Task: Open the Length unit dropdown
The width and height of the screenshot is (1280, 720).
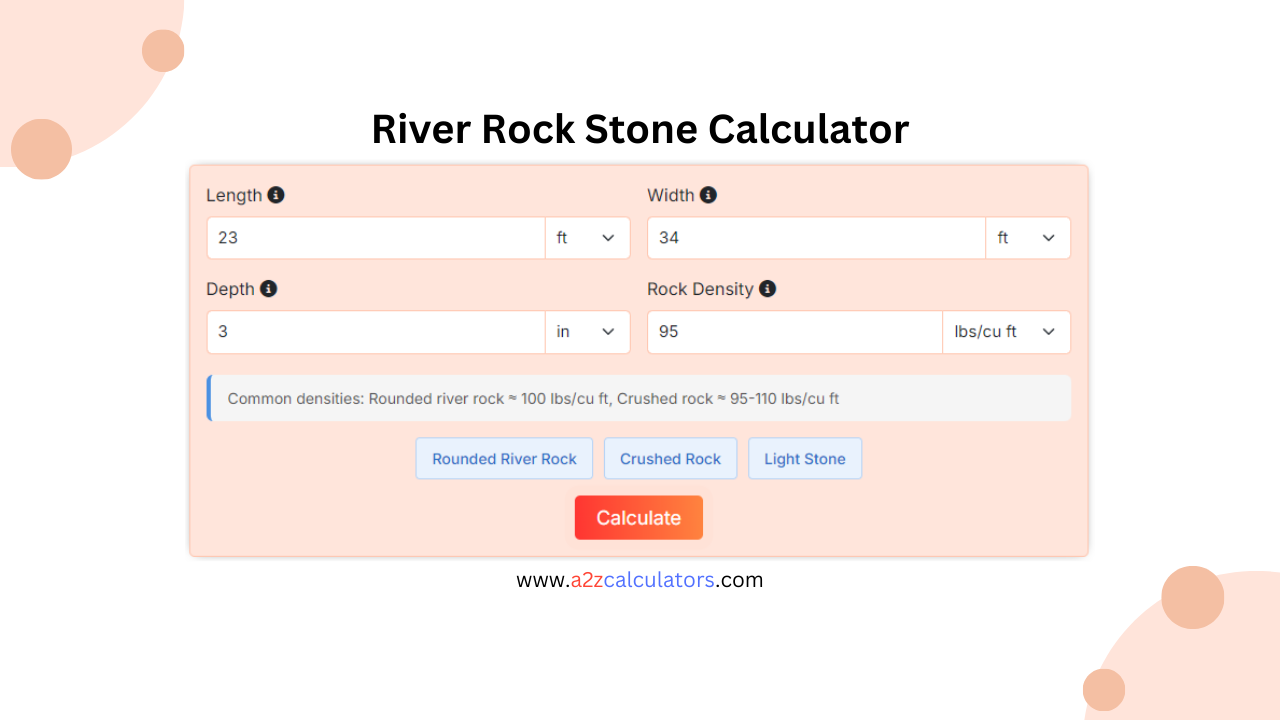Action: pyautogui.click(x=587, y=237)
